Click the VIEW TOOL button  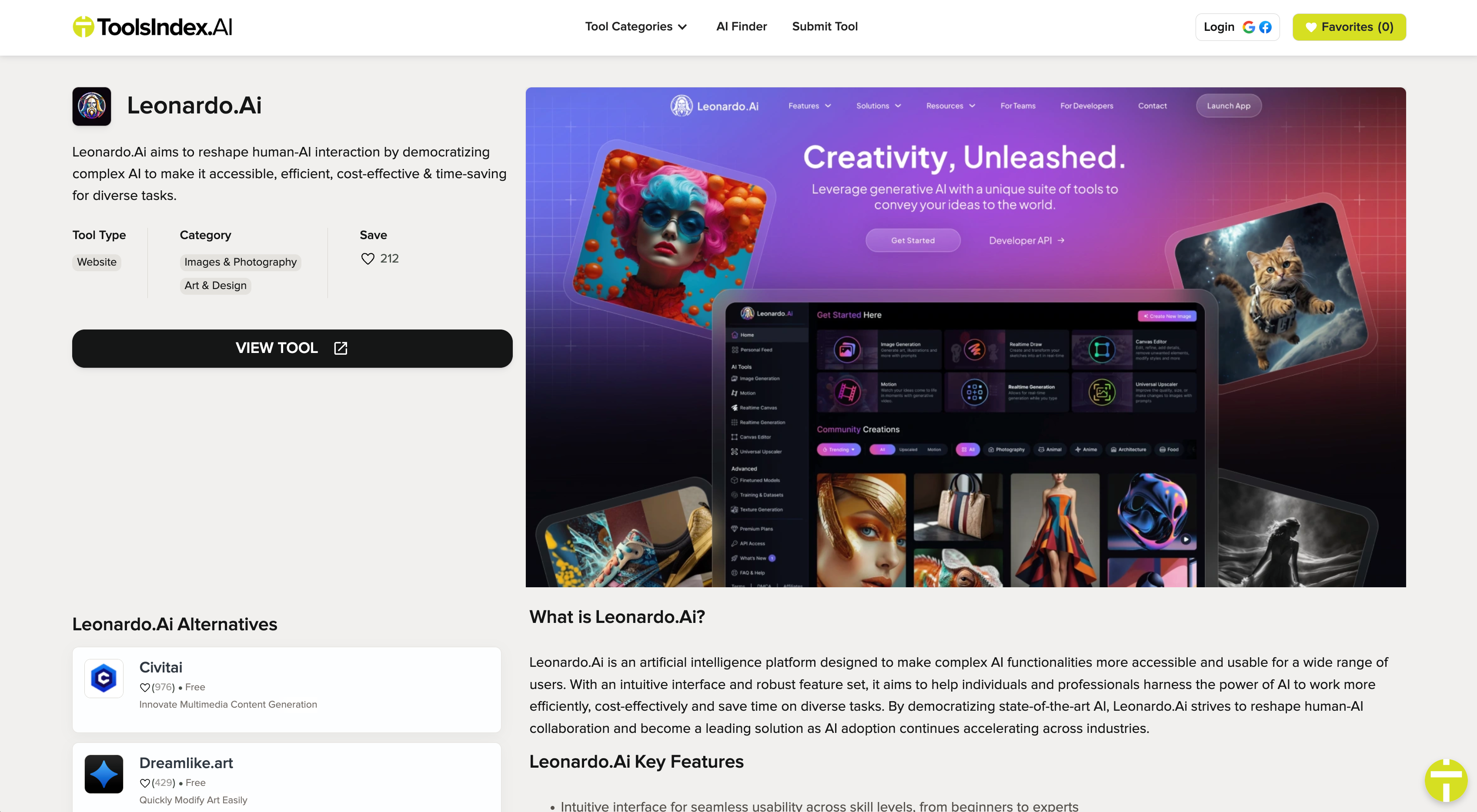tap(292, 348)
